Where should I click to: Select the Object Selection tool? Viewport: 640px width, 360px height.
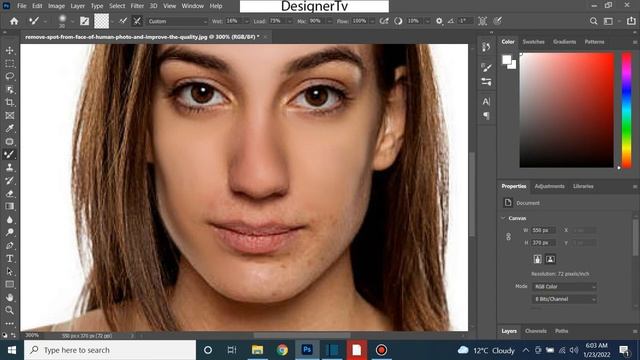9,89
